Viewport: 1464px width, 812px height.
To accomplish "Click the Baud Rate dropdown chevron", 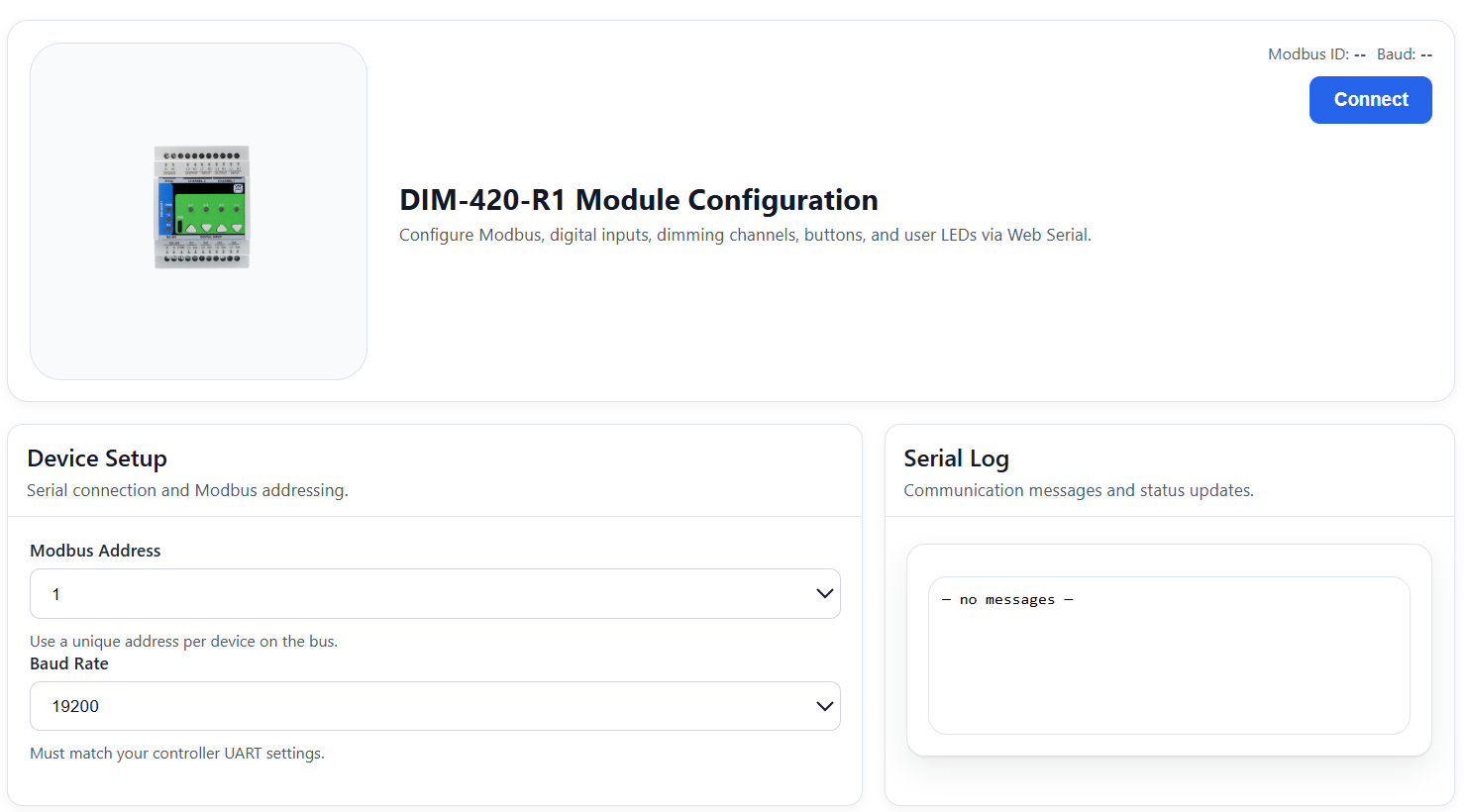I will (823, 706).
